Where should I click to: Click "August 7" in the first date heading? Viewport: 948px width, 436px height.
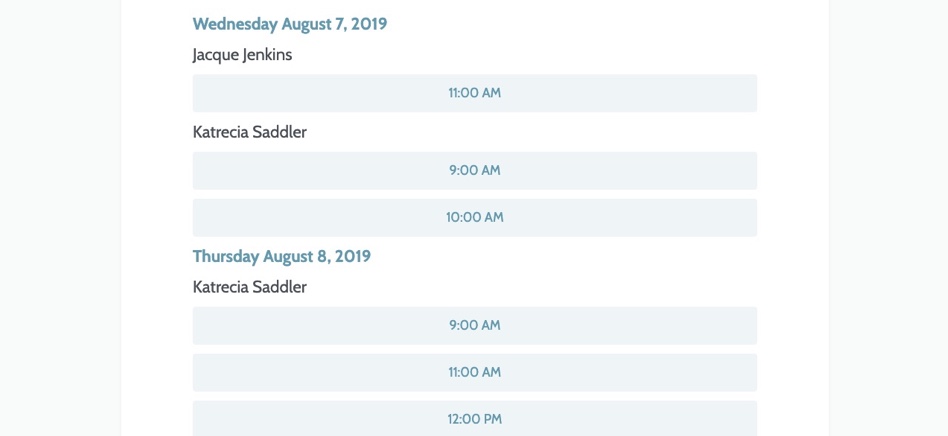tap(314, 25)
